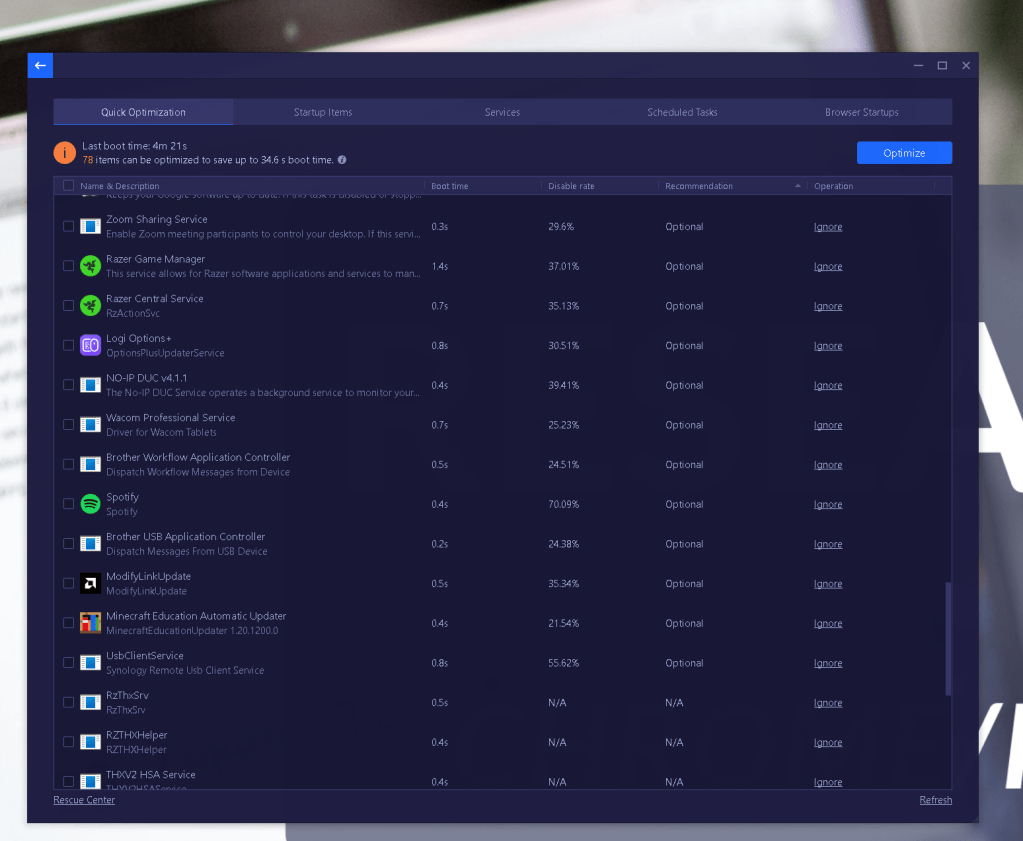Click Optional recommendation for NO-IP DUC
The width and height of the screenshot is (1023, 841).
pyautogui.click(x=684, y=385)
